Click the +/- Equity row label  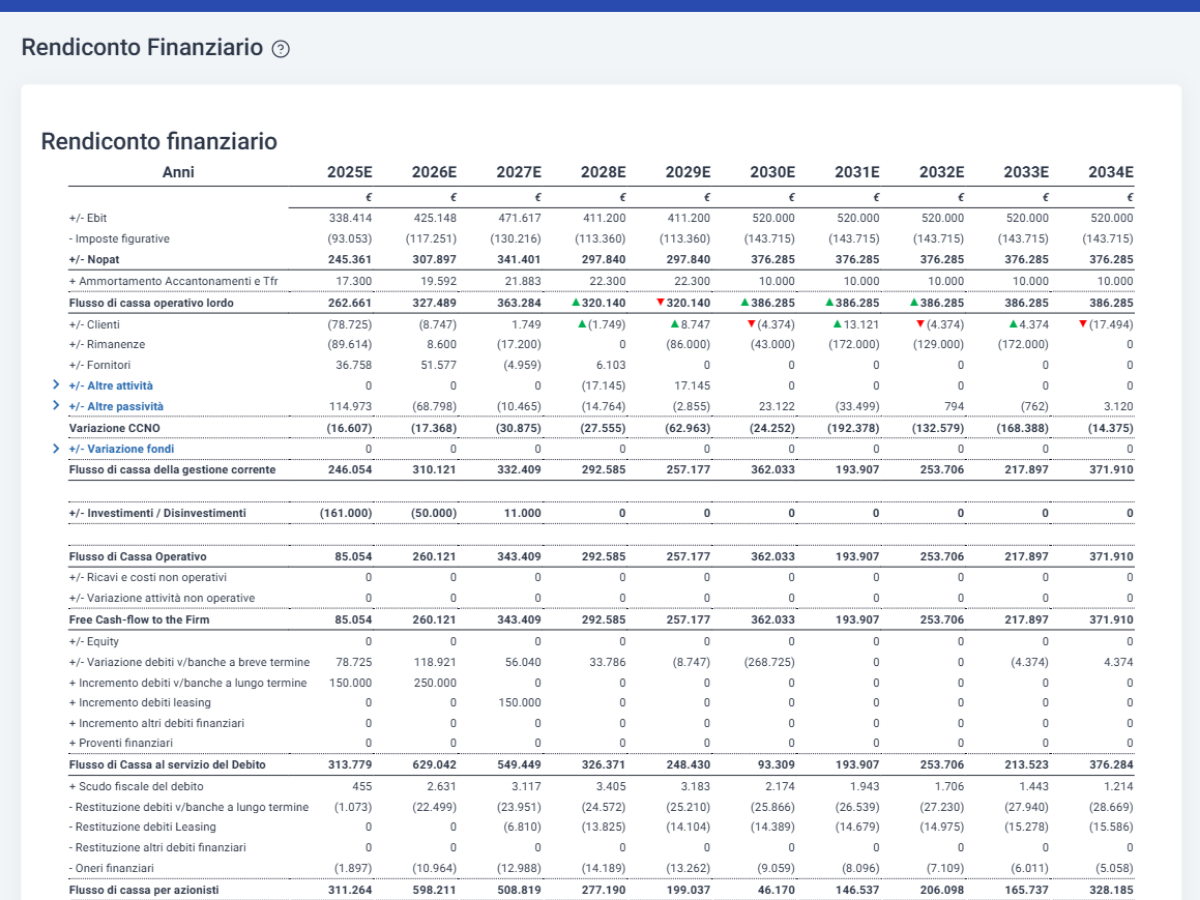[x=94, y=641]
